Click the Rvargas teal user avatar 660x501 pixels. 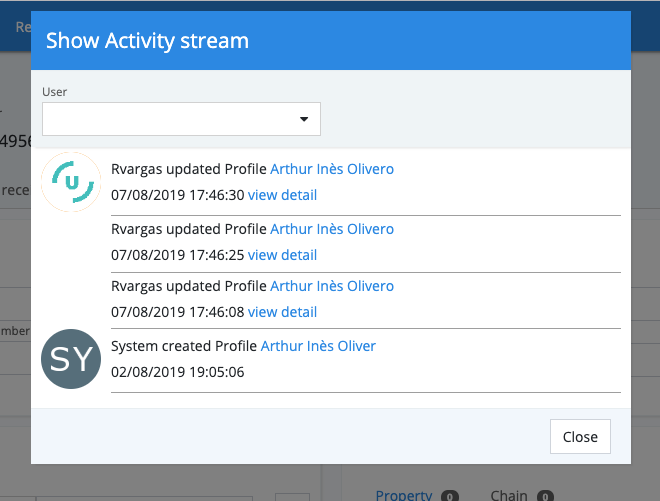click(72, 182)
